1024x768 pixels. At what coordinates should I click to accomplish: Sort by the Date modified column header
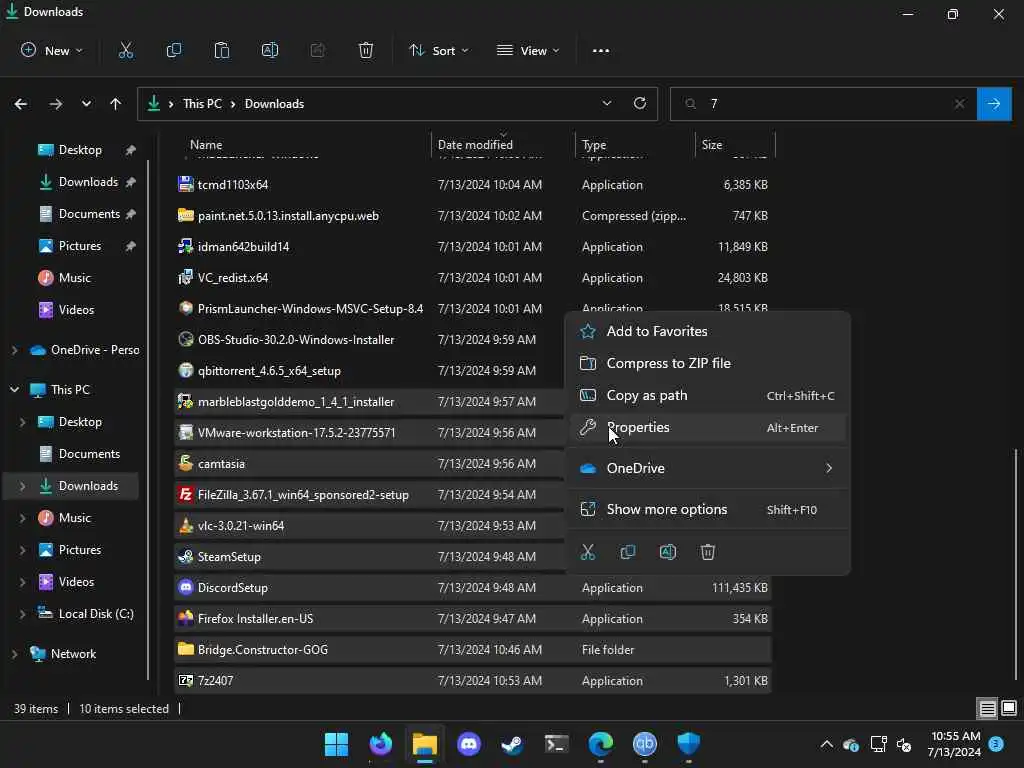coord(503,144)
